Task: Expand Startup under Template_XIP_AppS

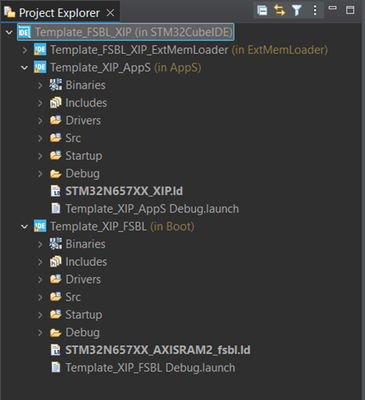Action: click(x=40, y=156)
